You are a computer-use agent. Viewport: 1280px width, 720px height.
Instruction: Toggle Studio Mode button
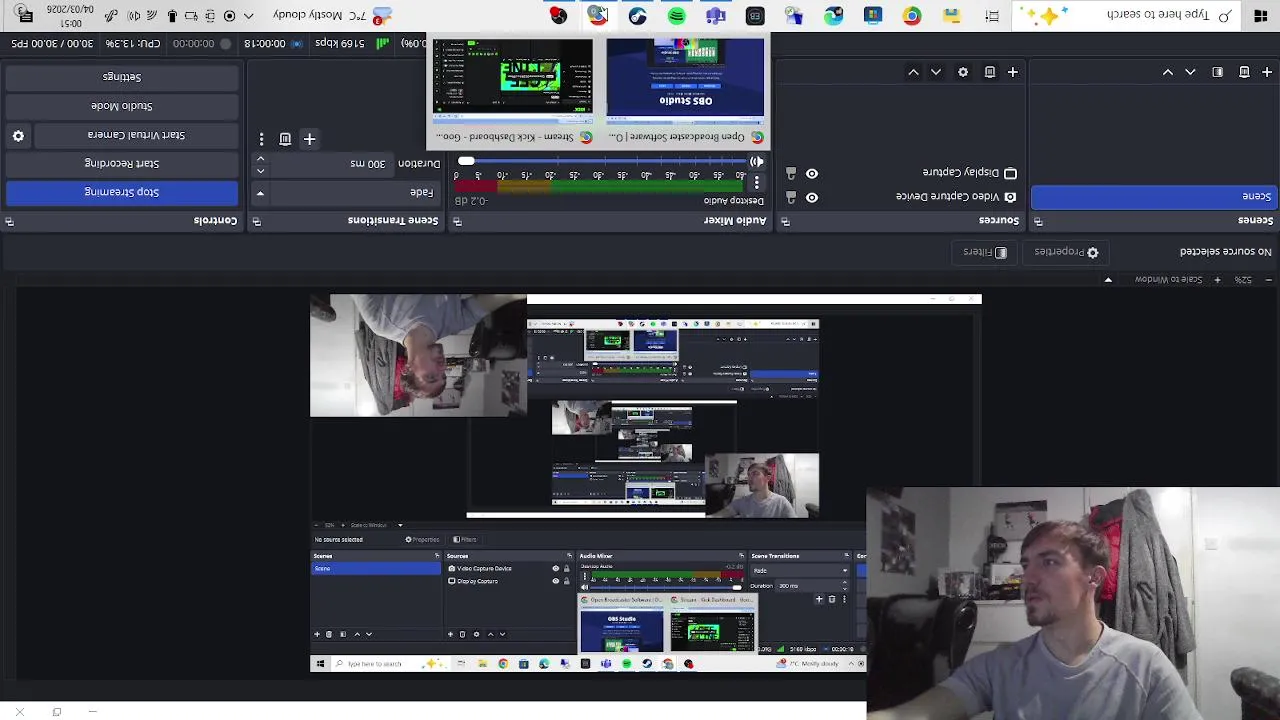point(122,106)
